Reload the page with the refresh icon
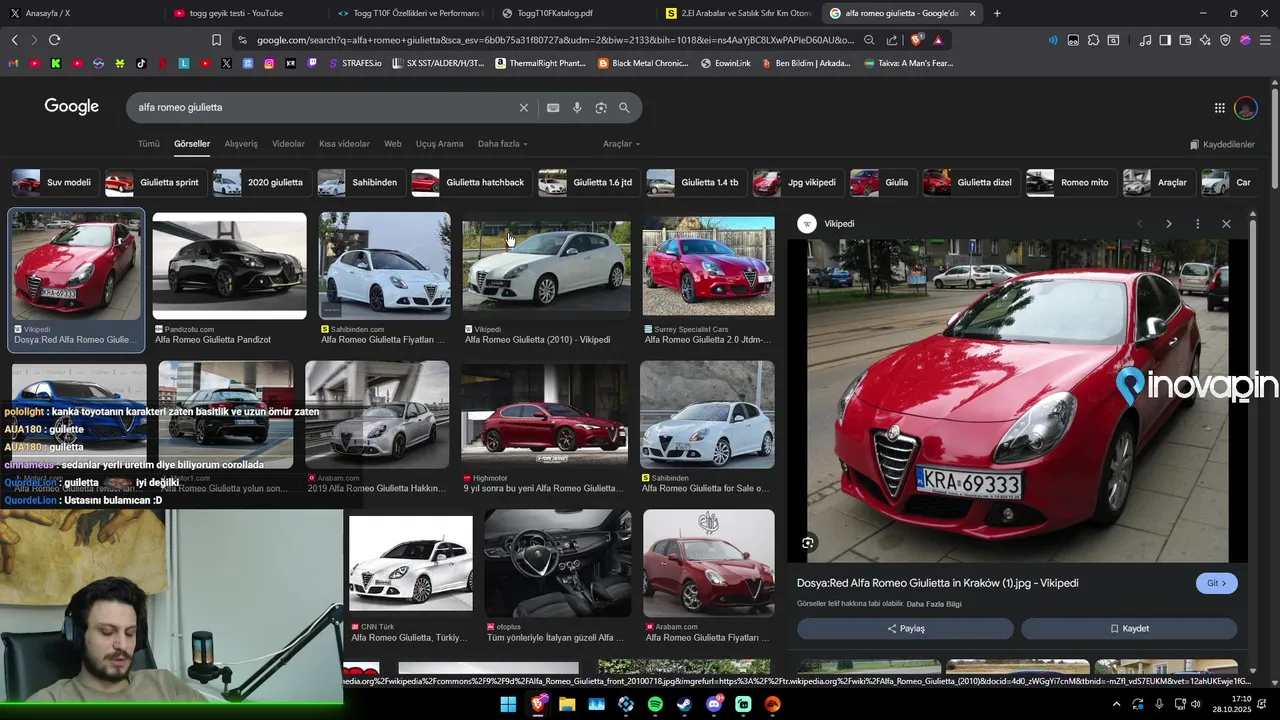The width and height of the screenshot is (1280, 720). (54, 40)
